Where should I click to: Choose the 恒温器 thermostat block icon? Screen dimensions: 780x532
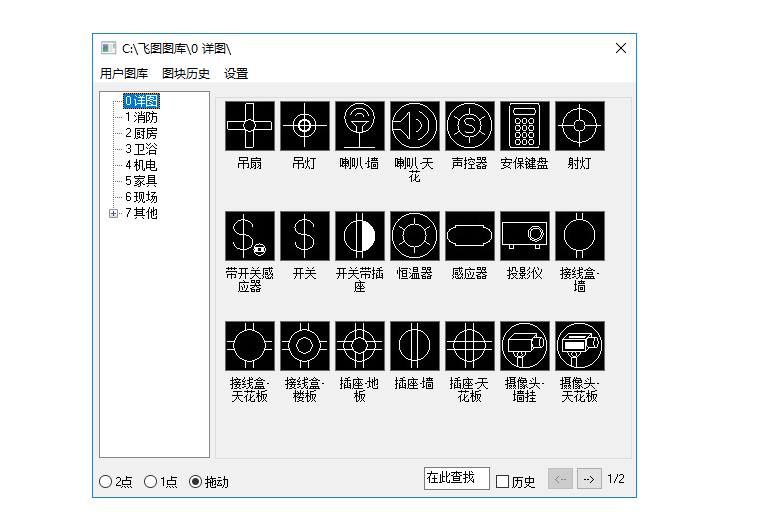click(415, 236)
